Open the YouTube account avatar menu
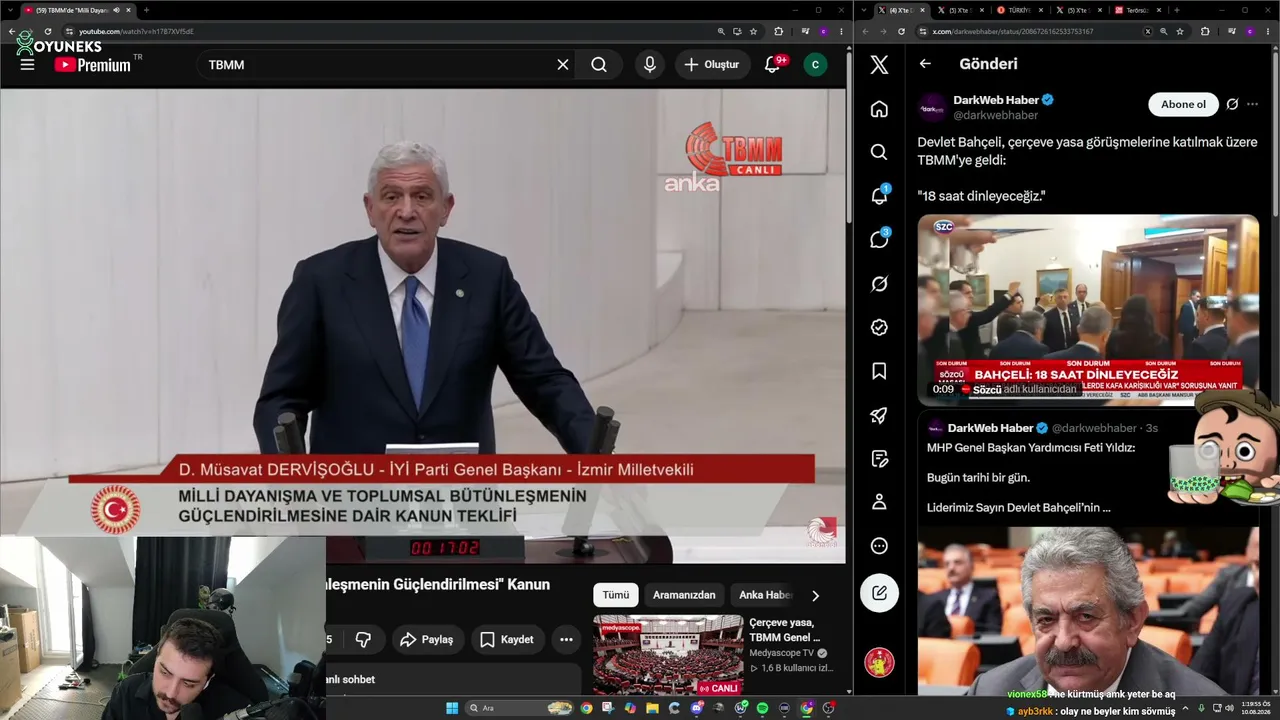Screen dimensions: 1280x720 tap(815, 65)
